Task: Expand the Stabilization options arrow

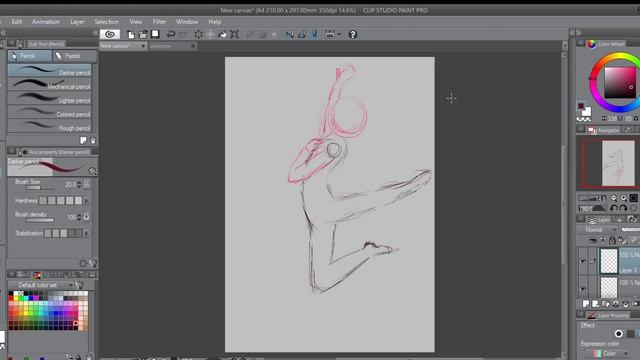Action: (x=86, y=233)
